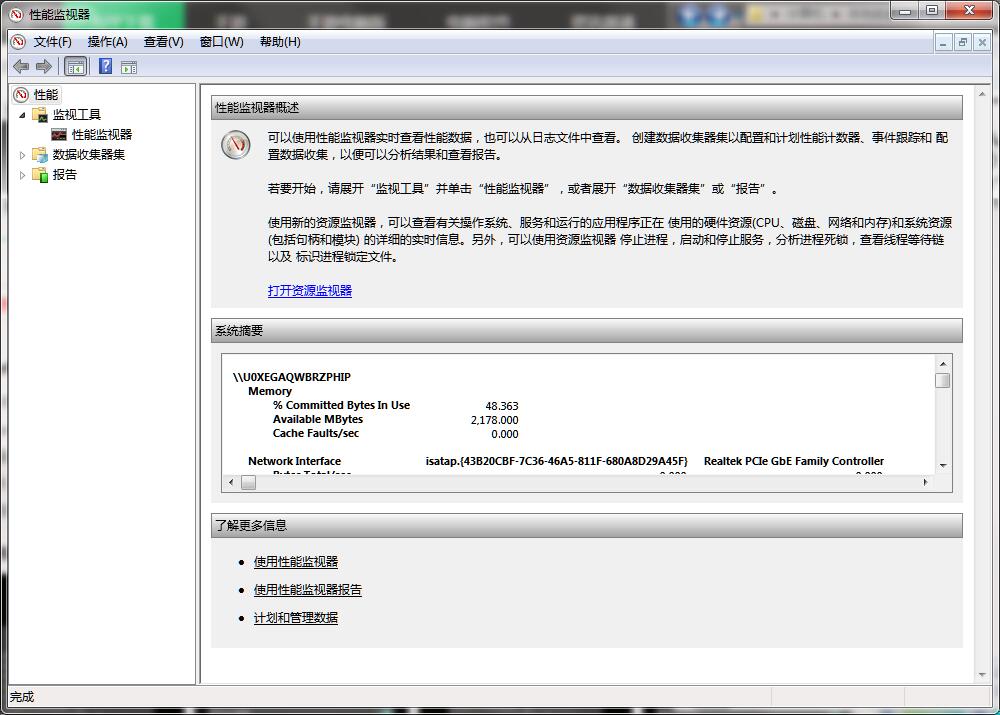This screenshot has height=715, width=1000.
Task: Click the Available MBytes counter
Action: (318, 419)
